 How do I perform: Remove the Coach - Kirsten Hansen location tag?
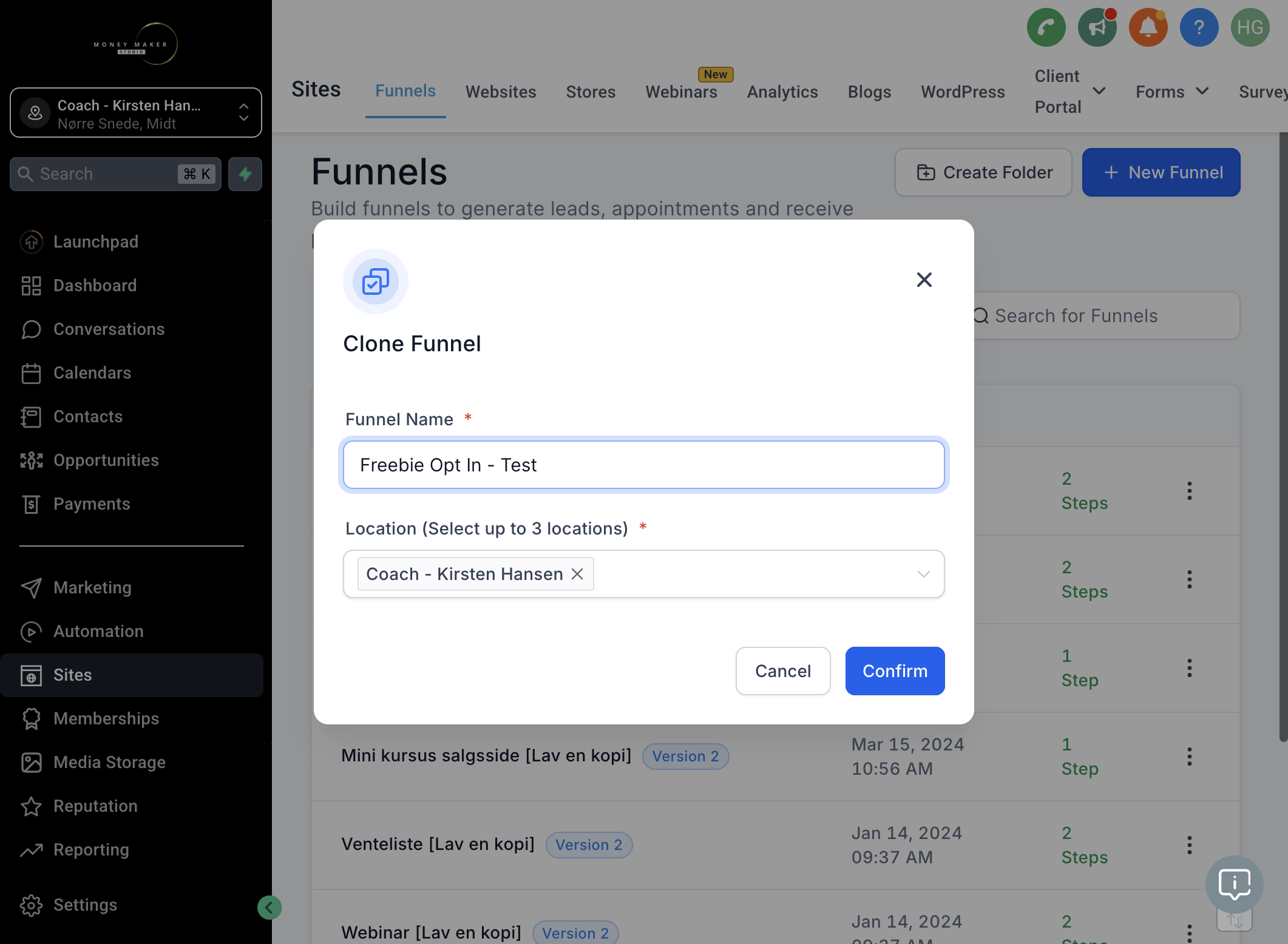click(577, 574)
